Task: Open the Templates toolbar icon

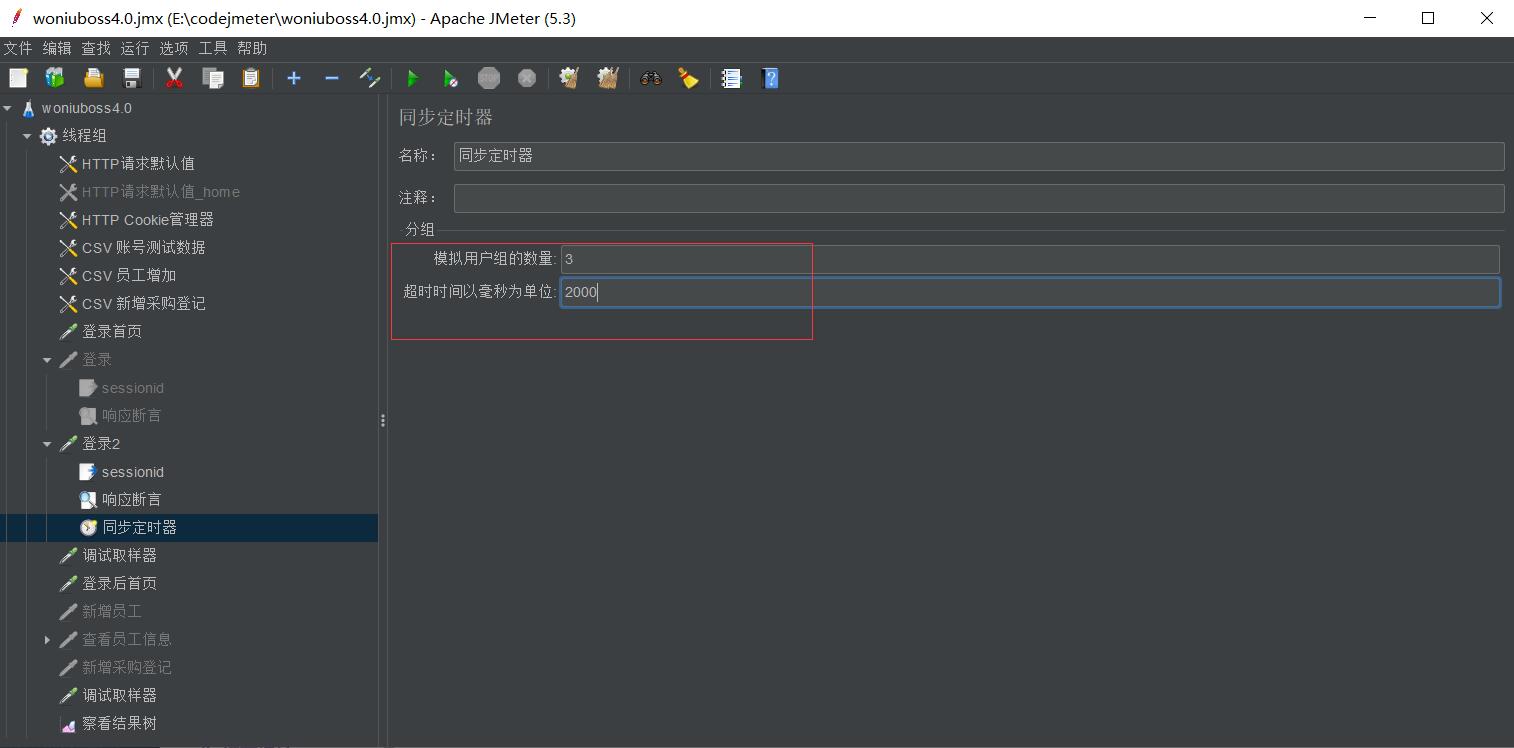Action: coord(55,78)
